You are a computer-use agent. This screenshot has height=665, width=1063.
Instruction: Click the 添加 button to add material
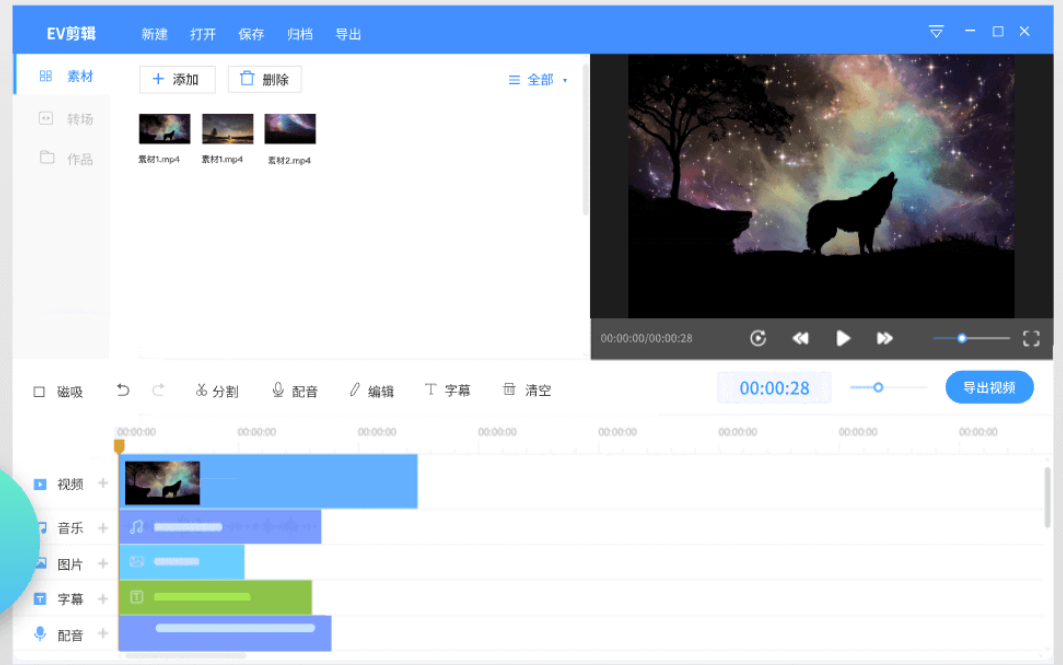(x=177, y=79)
